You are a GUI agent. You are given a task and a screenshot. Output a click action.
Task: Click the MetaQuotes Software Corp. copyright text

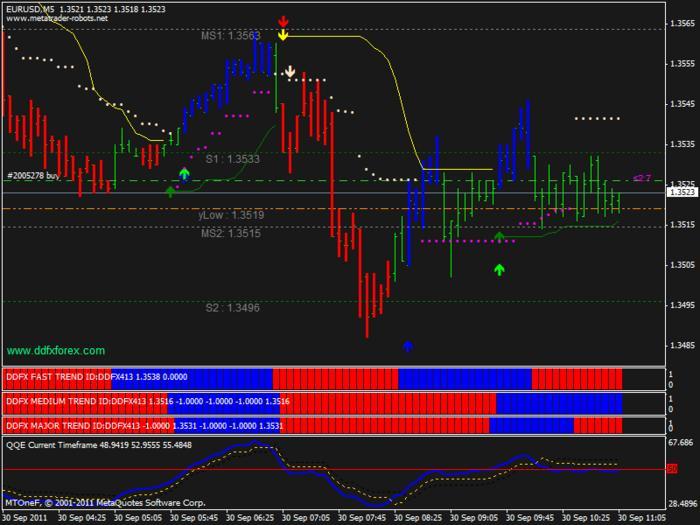point(105,503)
